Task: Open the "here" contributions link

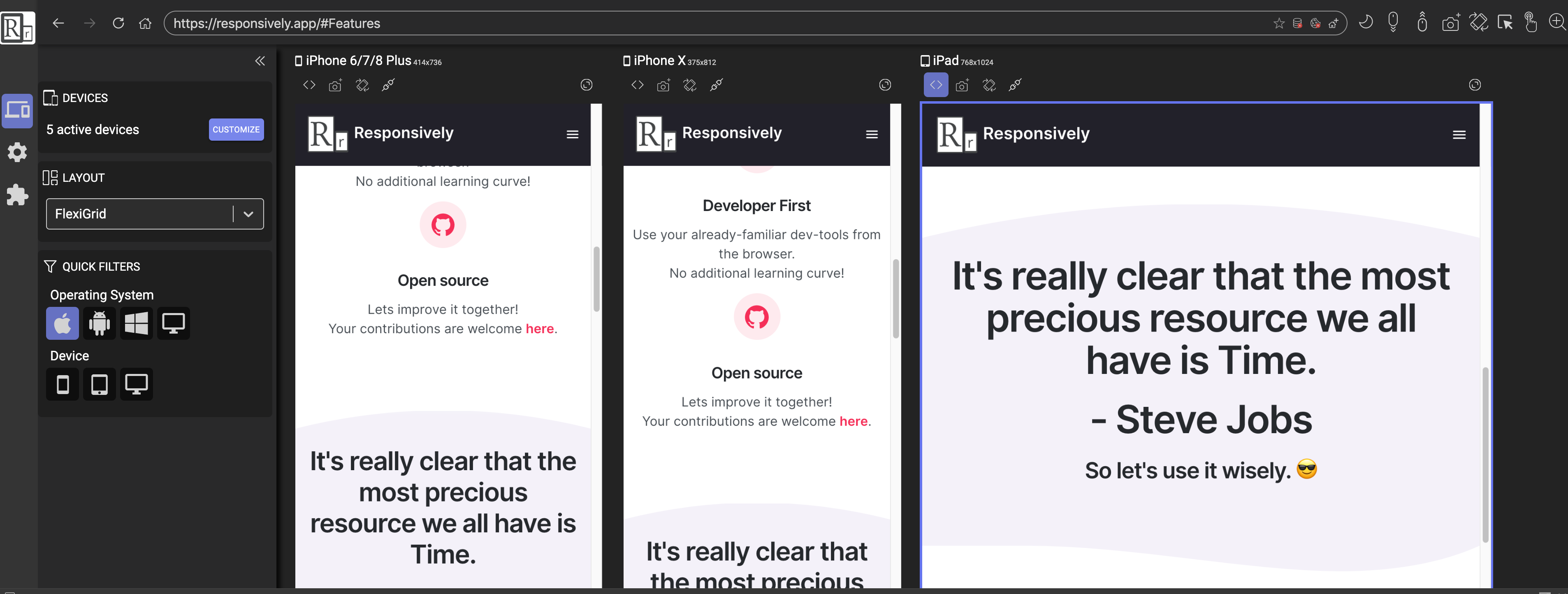Action: pyautogui.click(x=539, y=328)
